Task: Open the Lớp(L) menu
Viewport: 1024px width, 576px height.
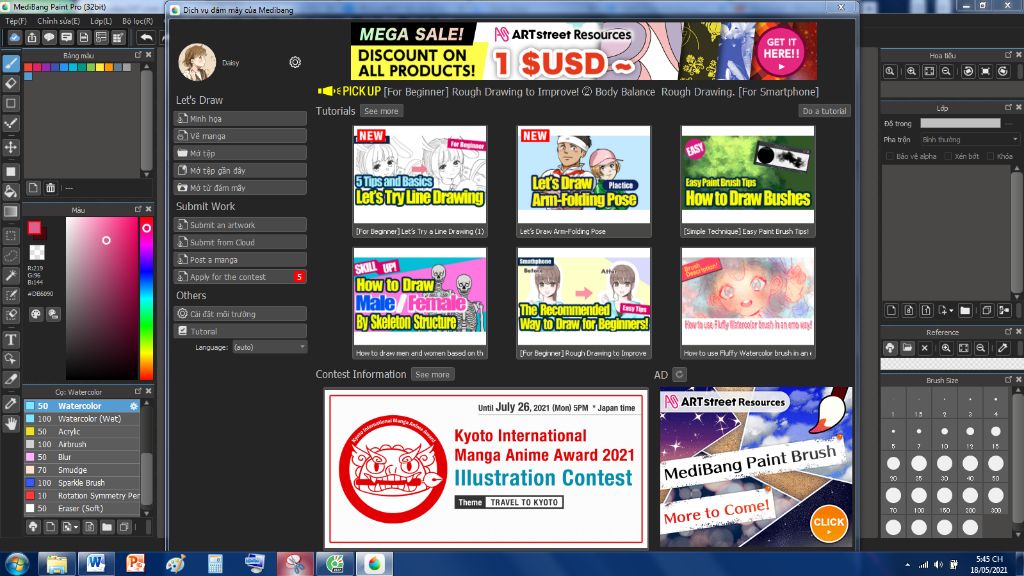Action: (101, 21)
